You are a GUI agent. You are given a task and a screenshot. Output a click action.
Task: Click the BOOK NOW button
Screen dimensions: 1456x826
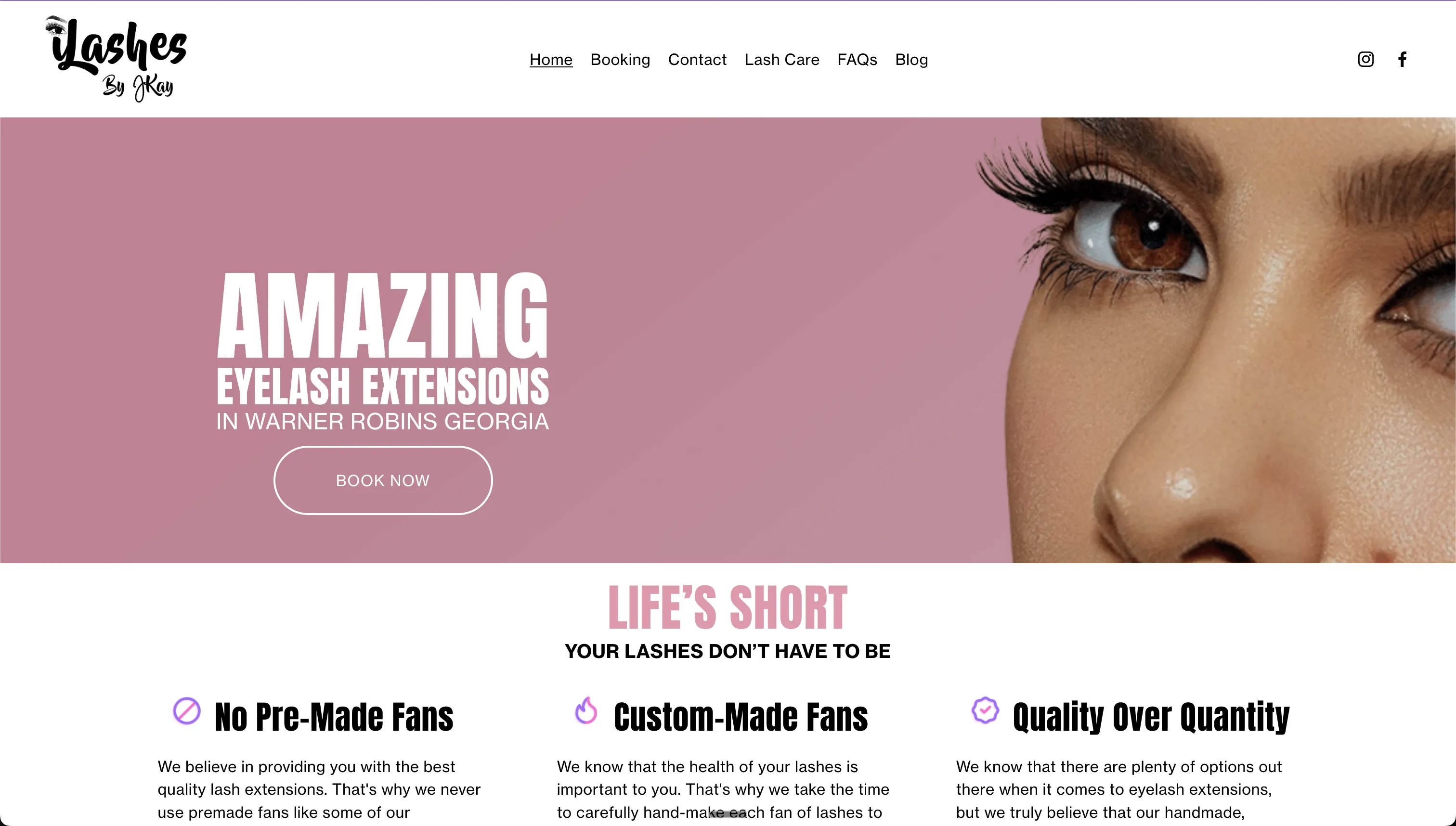point(383,480)
